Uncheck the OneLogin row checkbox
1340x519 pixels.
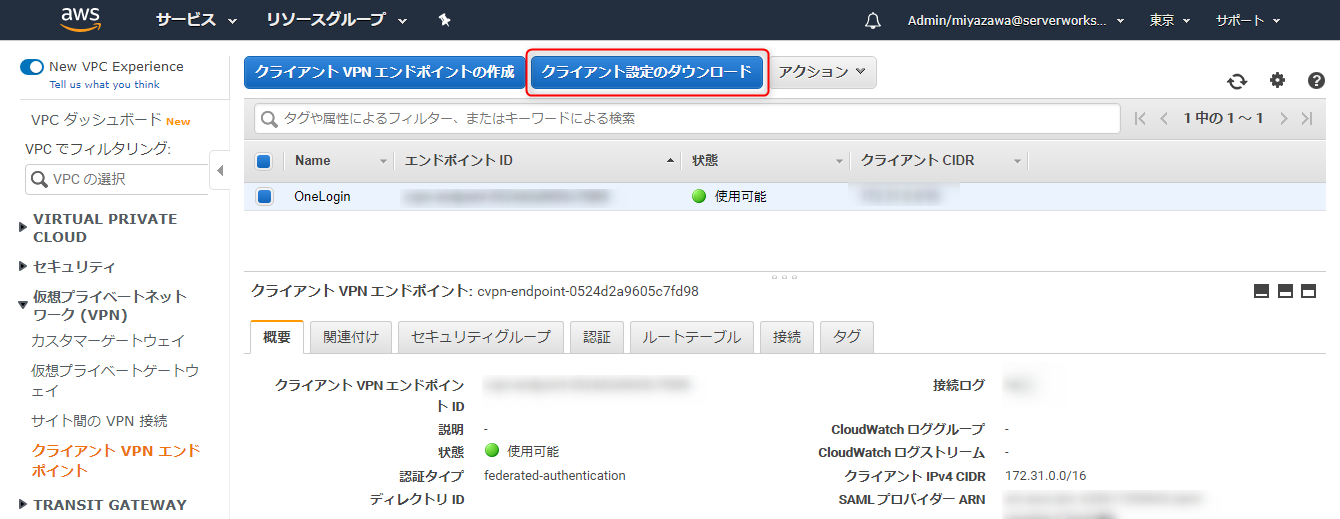pyautogui.click(x=264, y=197)
